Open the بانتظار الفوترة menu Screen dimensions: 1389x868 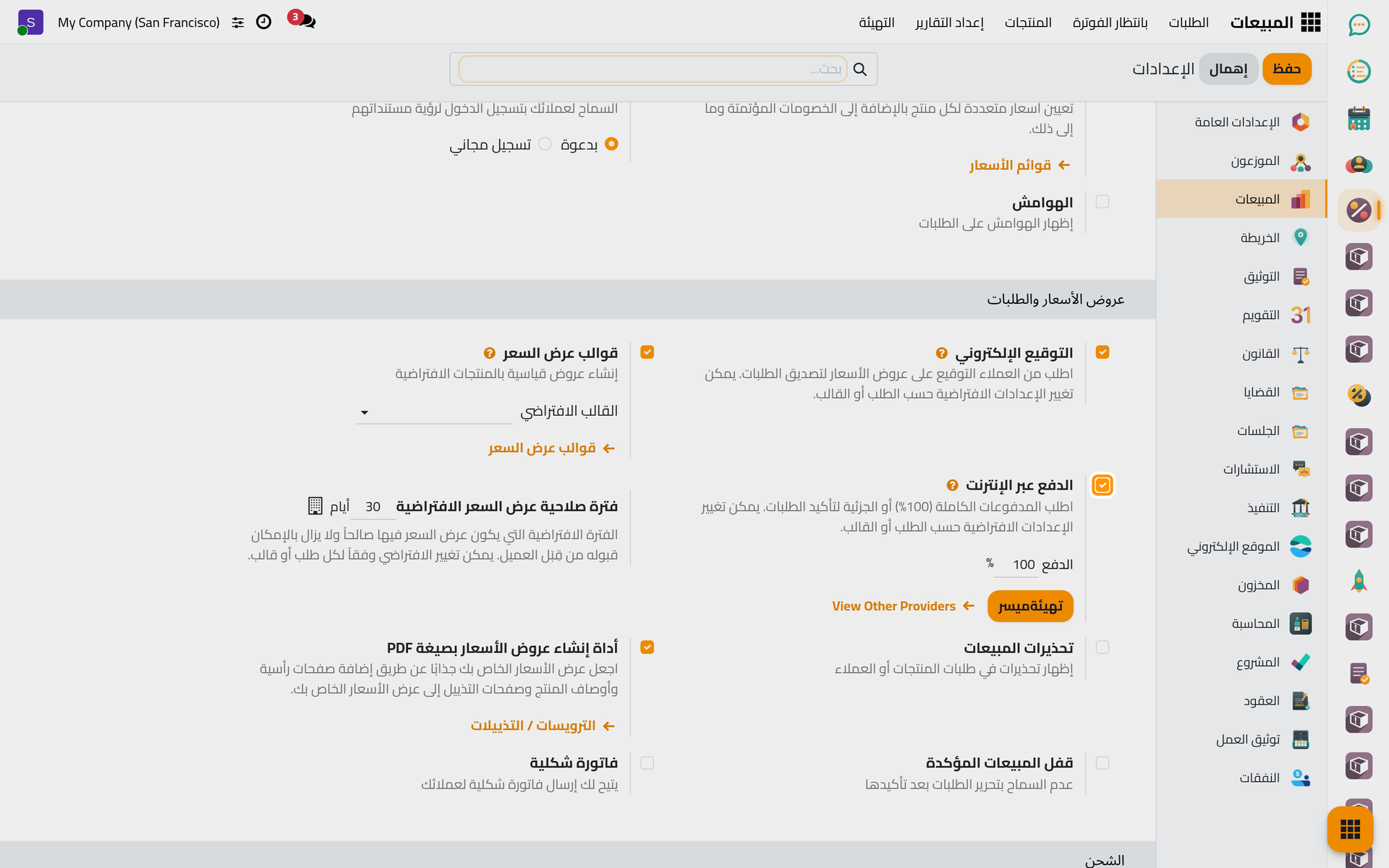click(x=1110, y=22)
